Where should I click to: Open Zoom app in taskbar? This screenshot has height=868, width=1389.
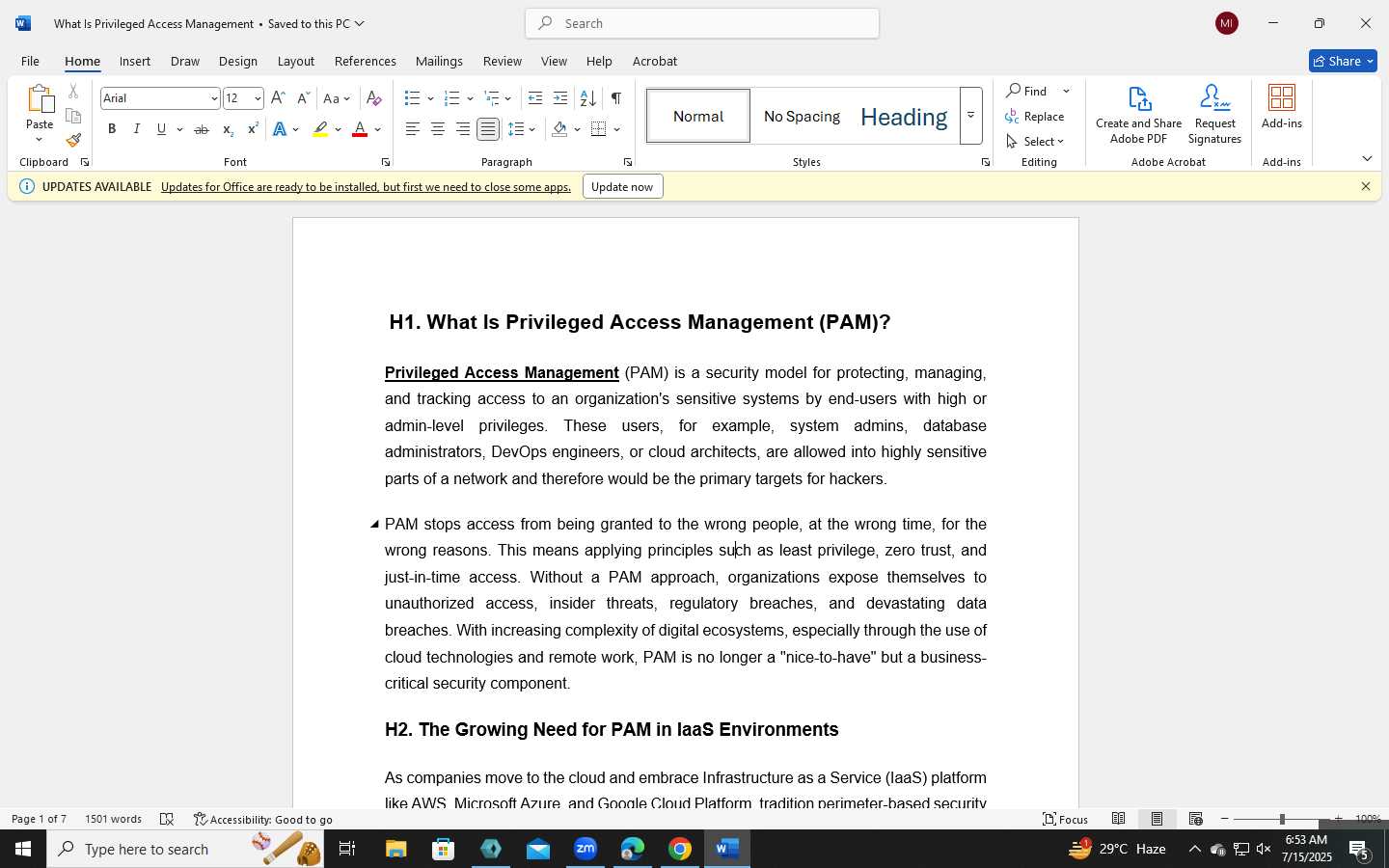[x=586, y=849]
